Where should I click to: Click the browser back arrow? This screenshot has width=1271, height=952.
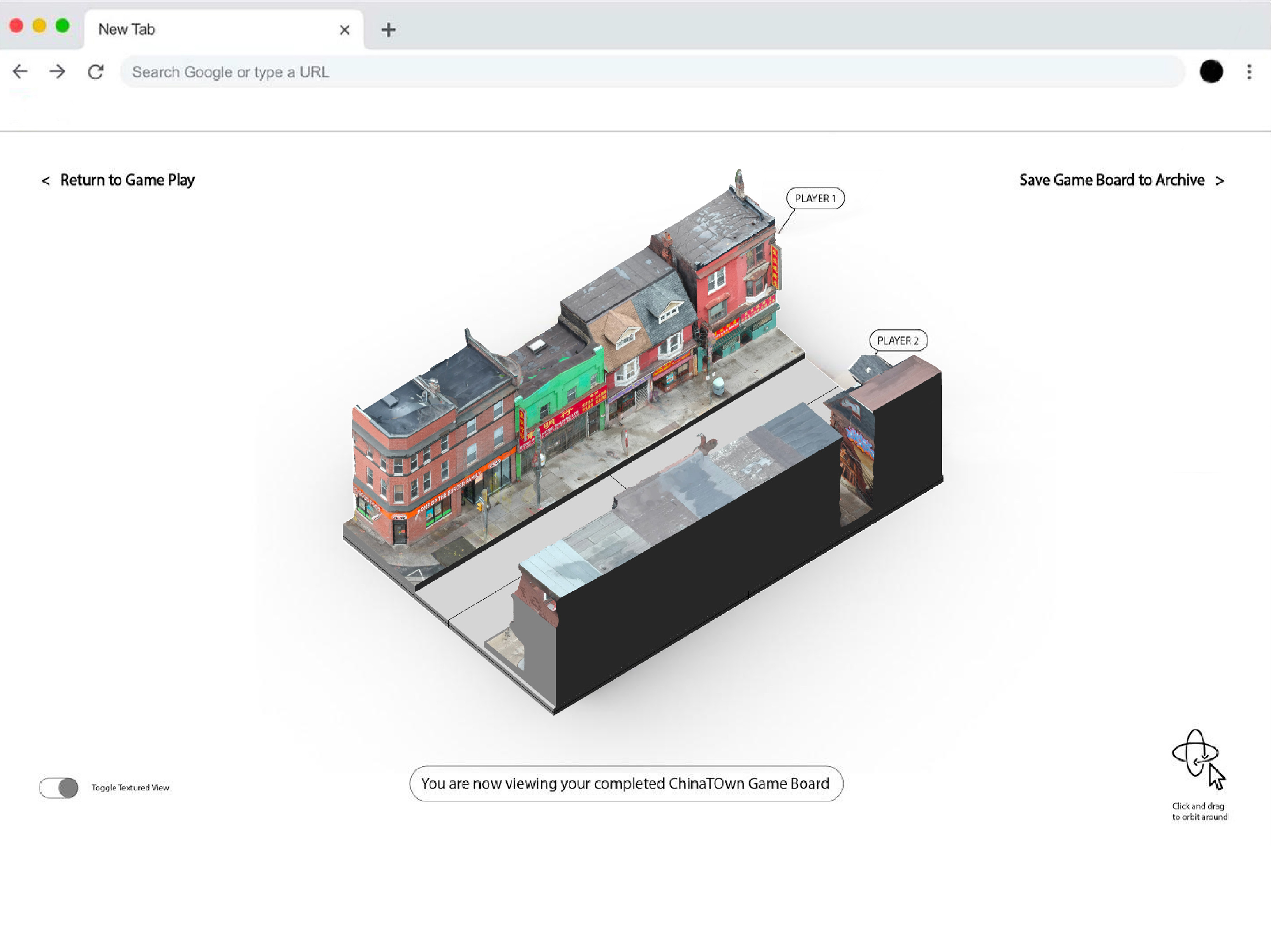20,72
